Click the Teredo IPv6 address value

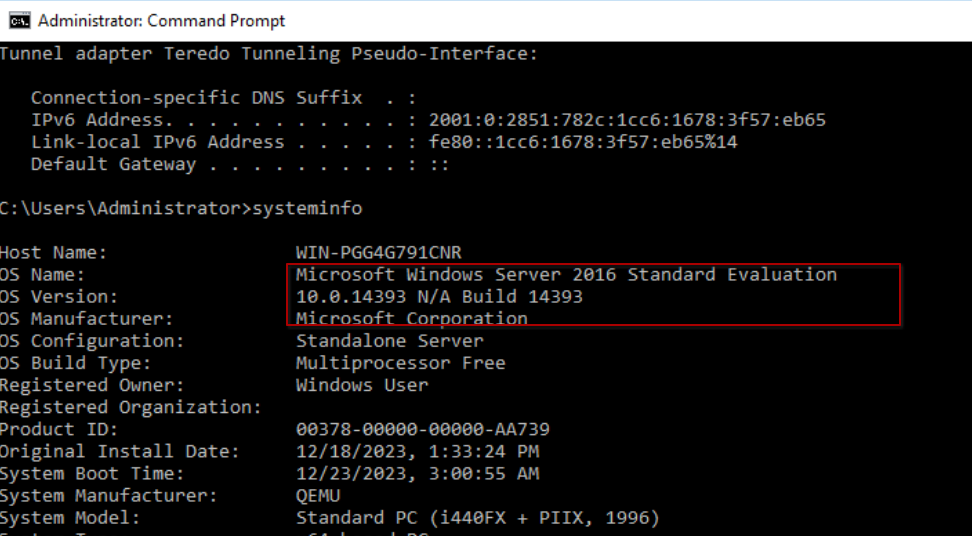click(x=627, y=120)
